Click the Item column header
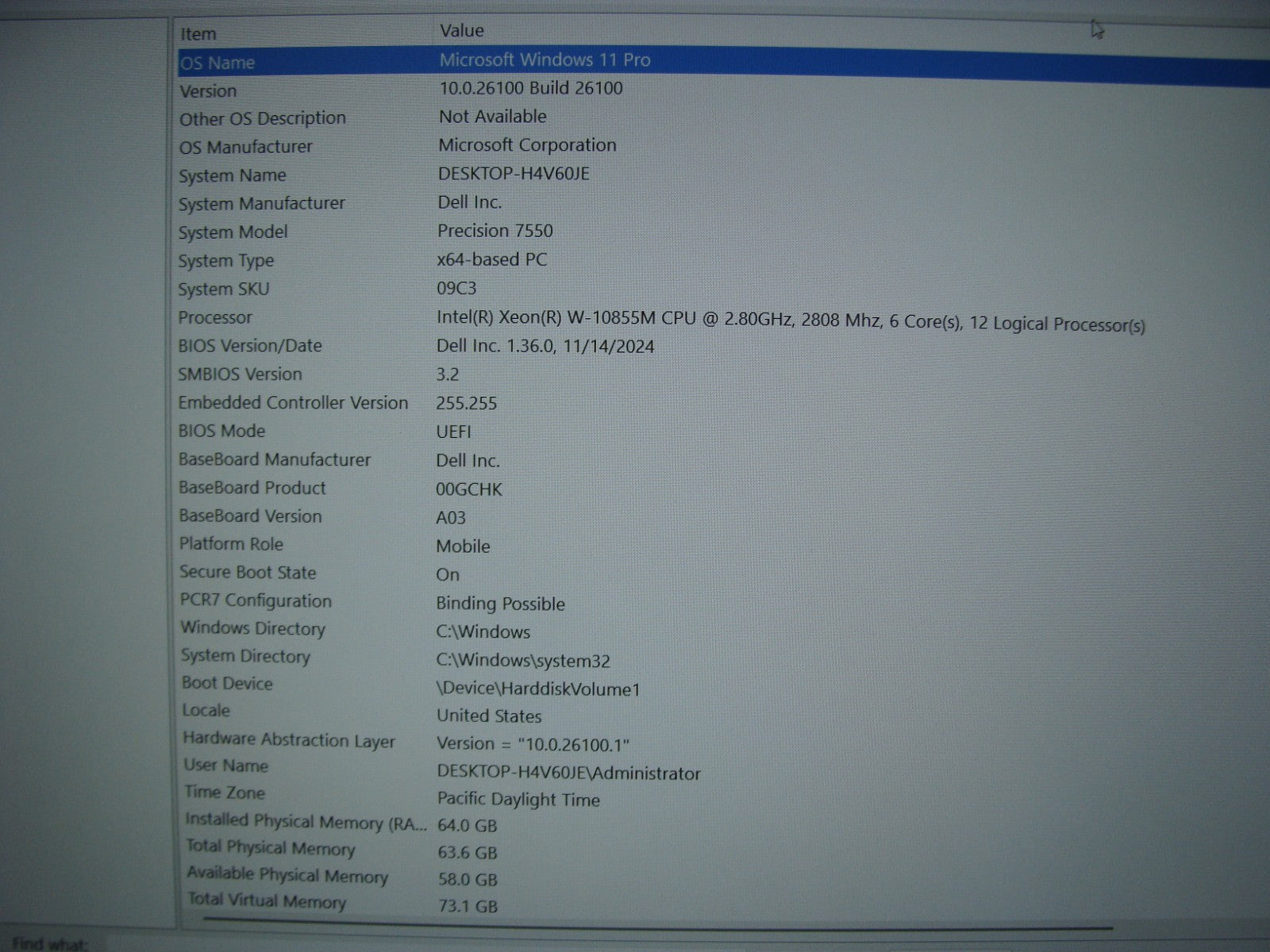Screen dimensions: 1270x952 pyautogui.click(x=198, y=34)
